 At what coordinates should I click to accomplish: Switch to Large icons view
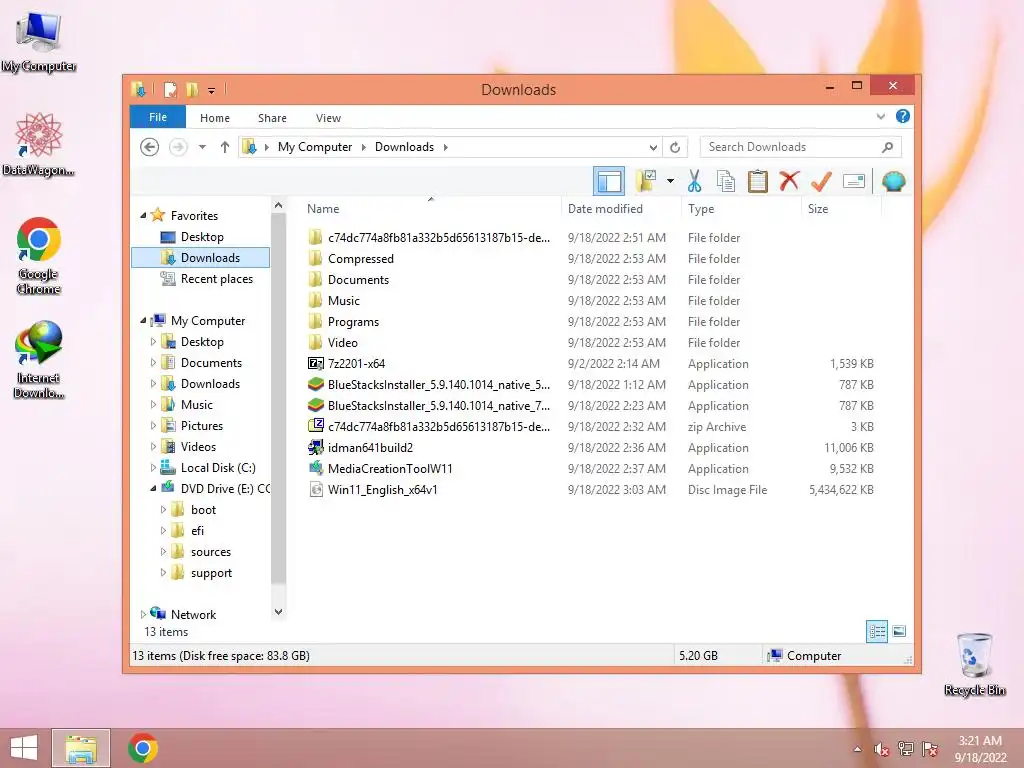tap(899, 631)
